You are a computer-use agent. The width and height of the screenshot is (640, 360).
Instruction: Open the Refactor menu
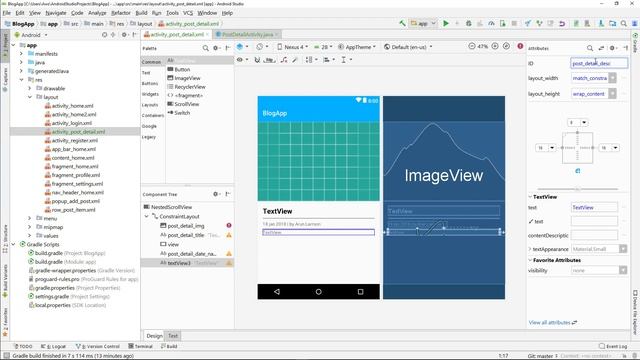121,13
